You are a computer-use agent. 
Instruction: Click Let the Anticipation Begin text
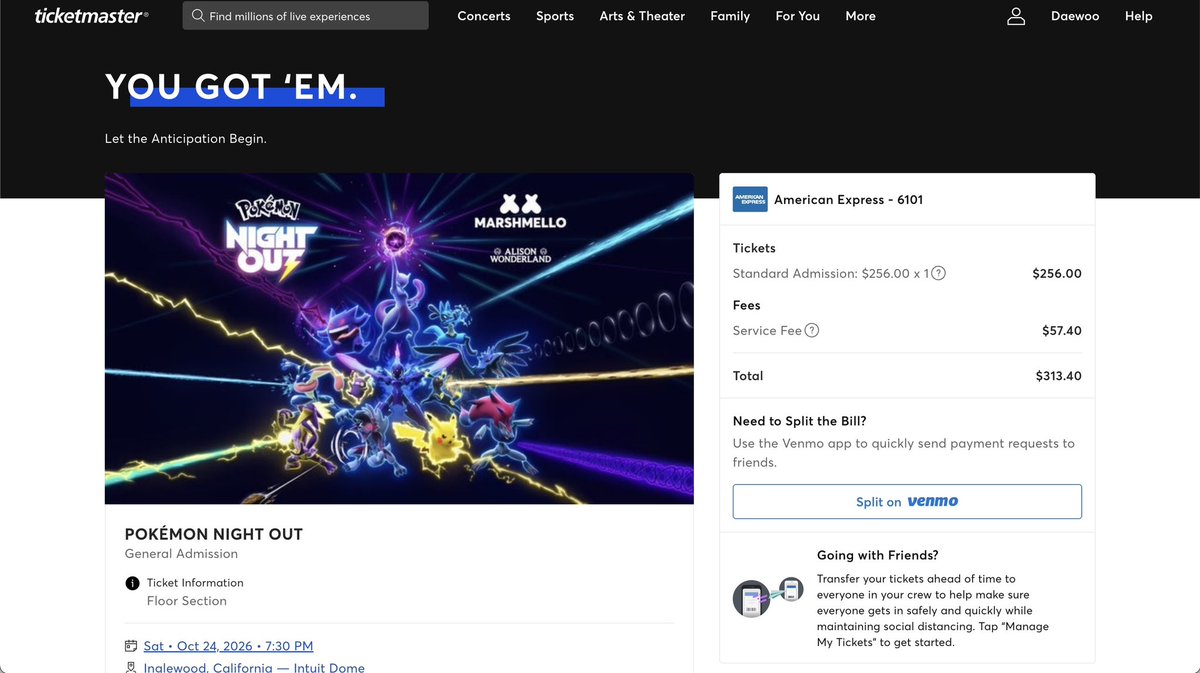[x=186, y=139]
